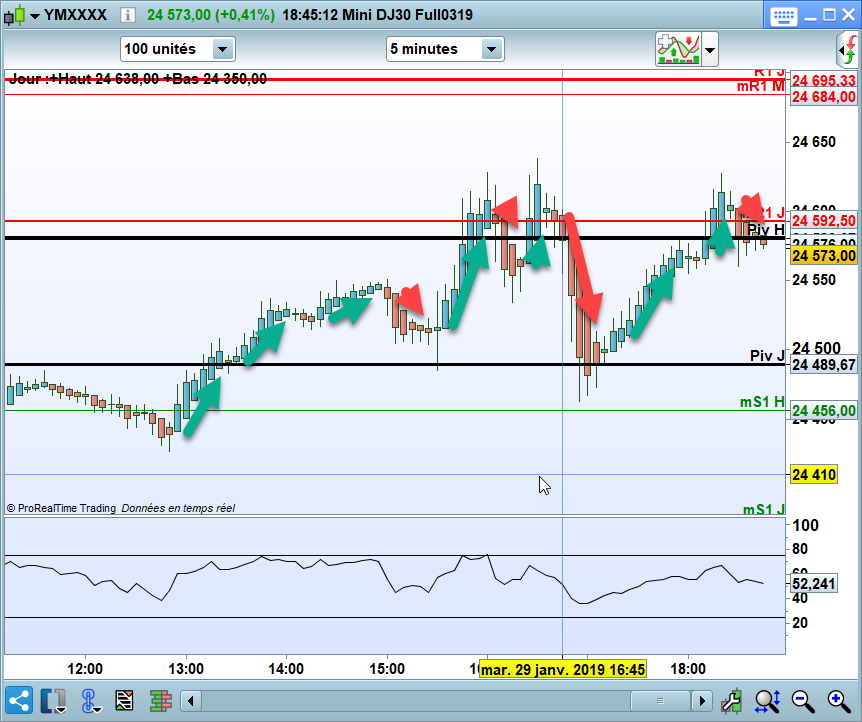The image size is (862, 722).
Task: Click the 24 684,00 price label
Action: (824, 97)
